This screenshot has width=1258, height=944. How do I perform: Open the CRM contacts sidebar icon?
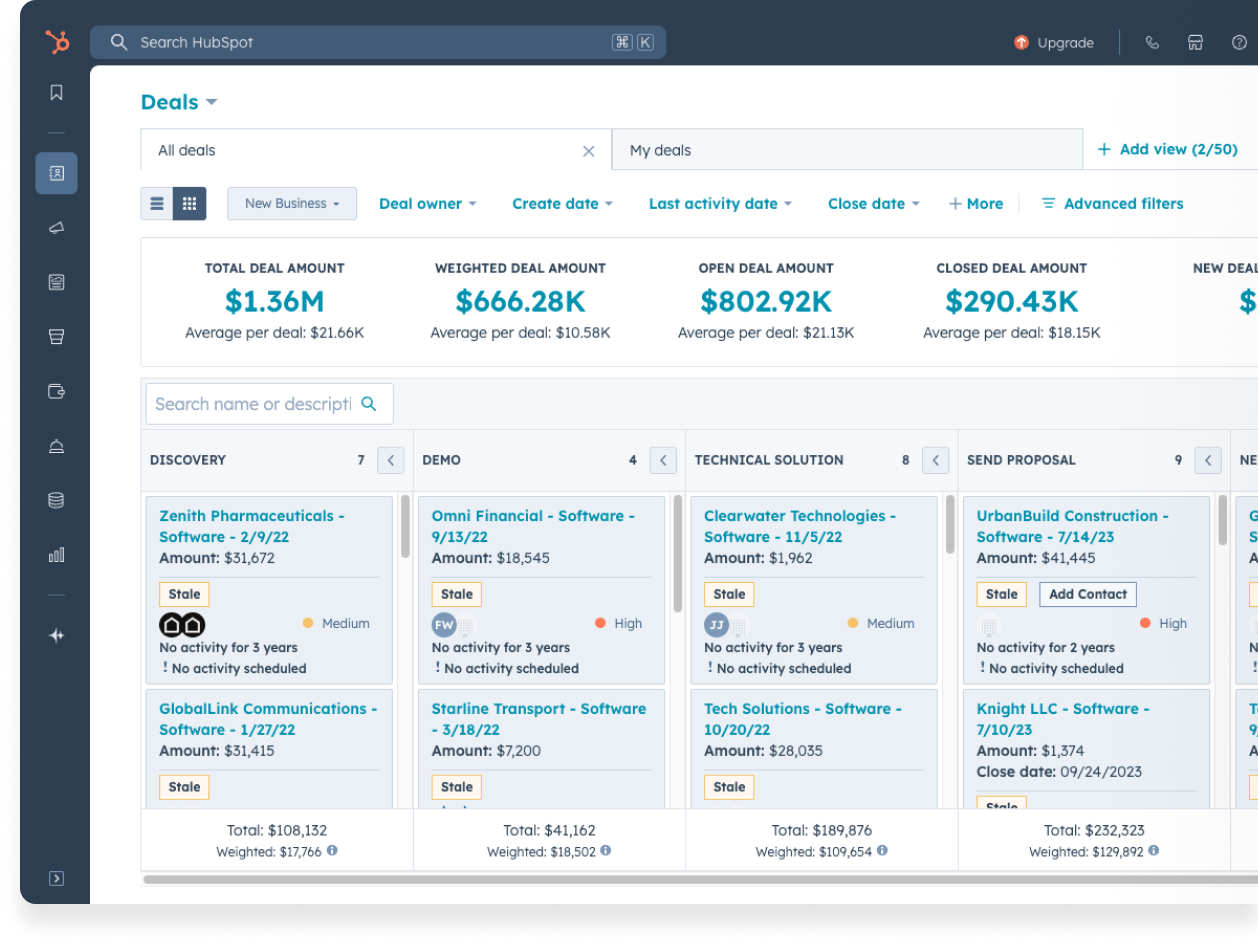56,173
